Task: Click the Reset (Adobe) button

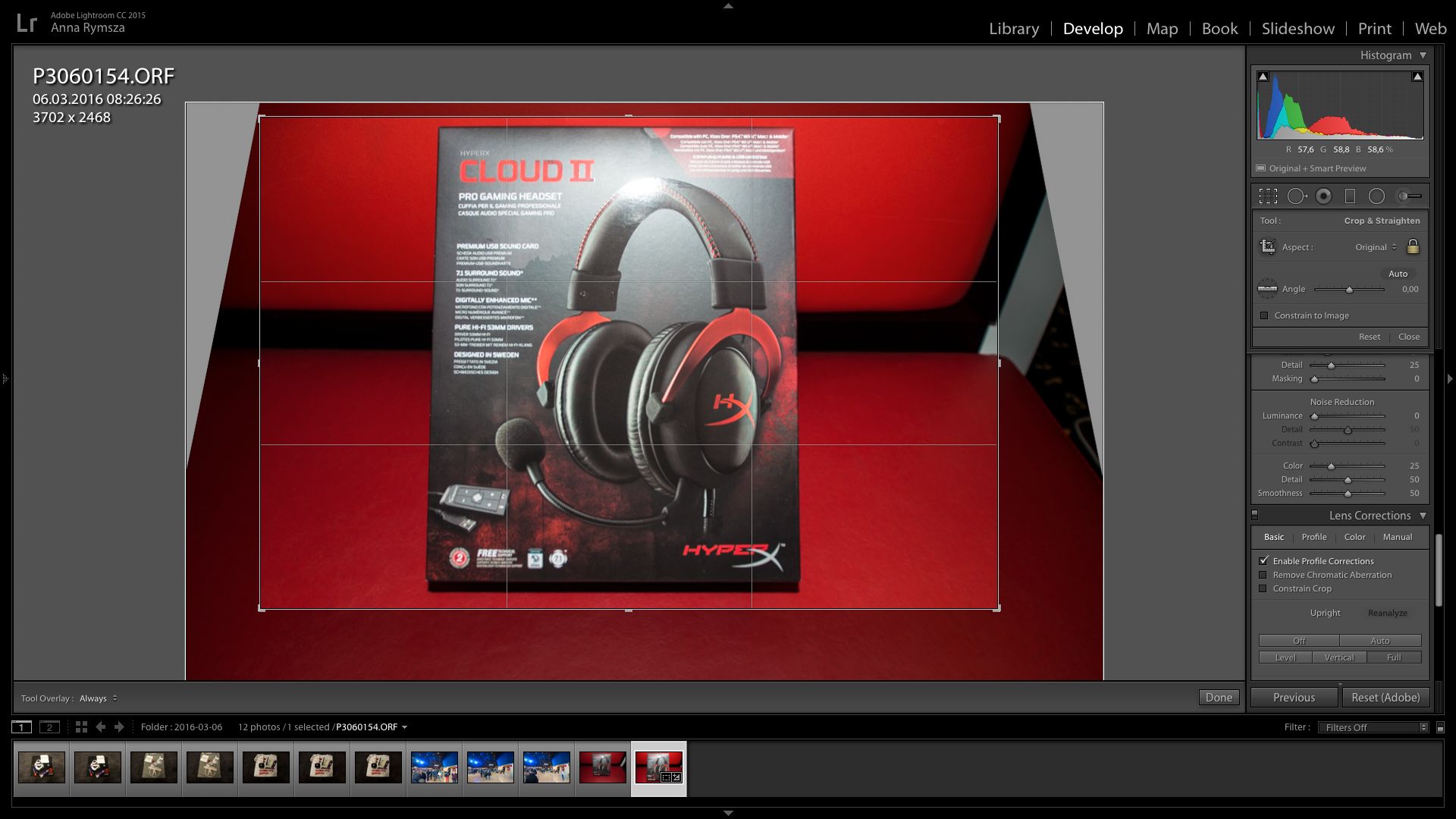Action: pos(1385,698)
